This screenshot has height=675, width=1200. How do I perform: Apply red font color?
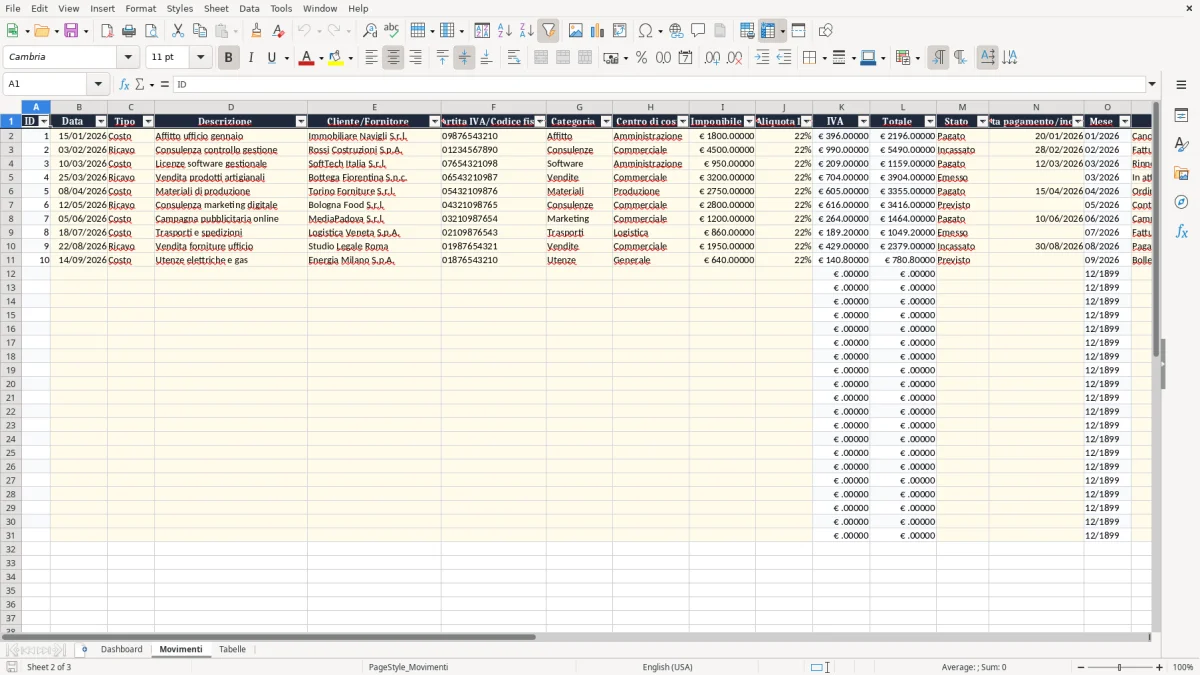click(x=307, y=58)
